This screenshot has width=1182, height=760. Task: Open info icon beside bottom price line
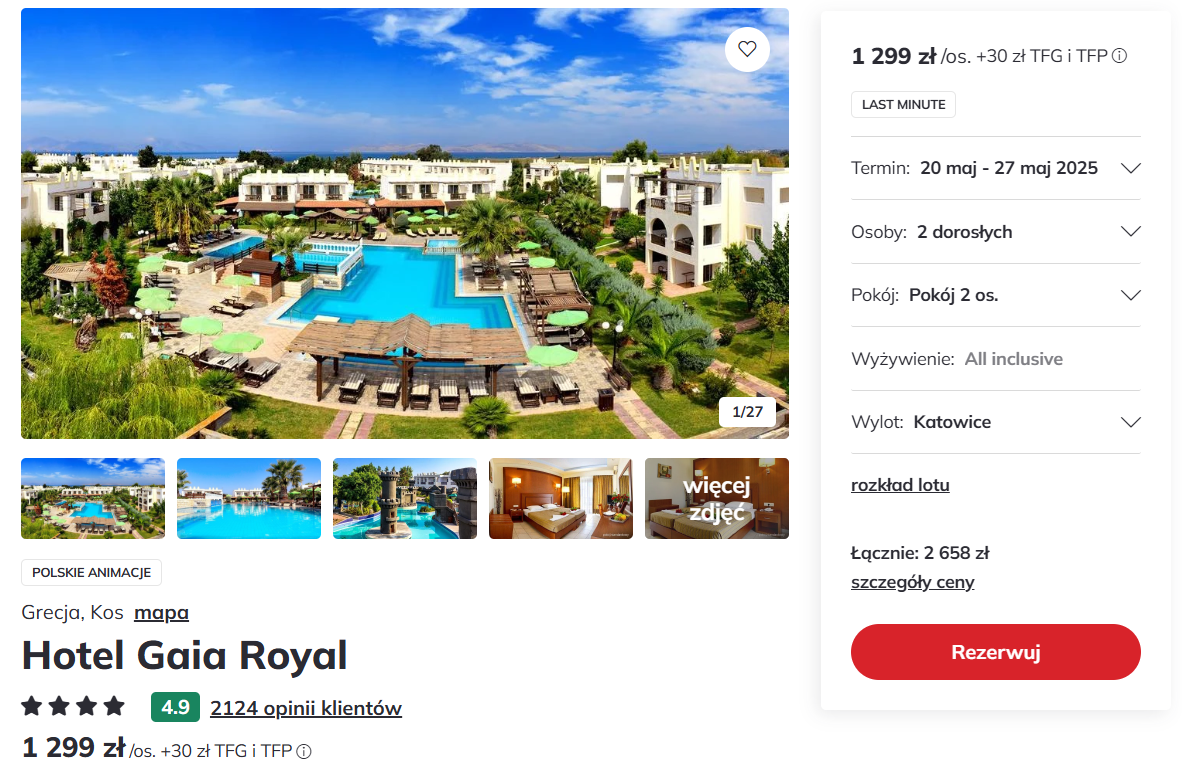[x=304, y=751]
